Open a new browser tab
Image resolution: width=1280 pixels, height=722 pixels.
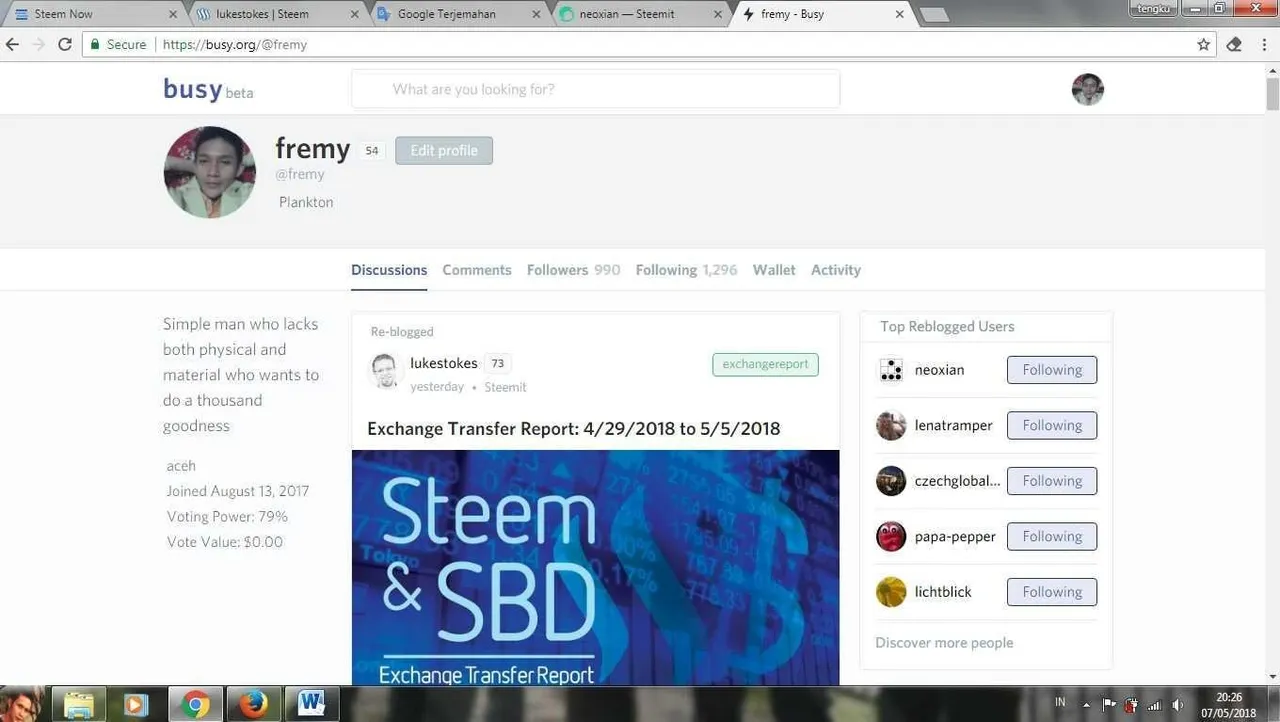(933, 14)
